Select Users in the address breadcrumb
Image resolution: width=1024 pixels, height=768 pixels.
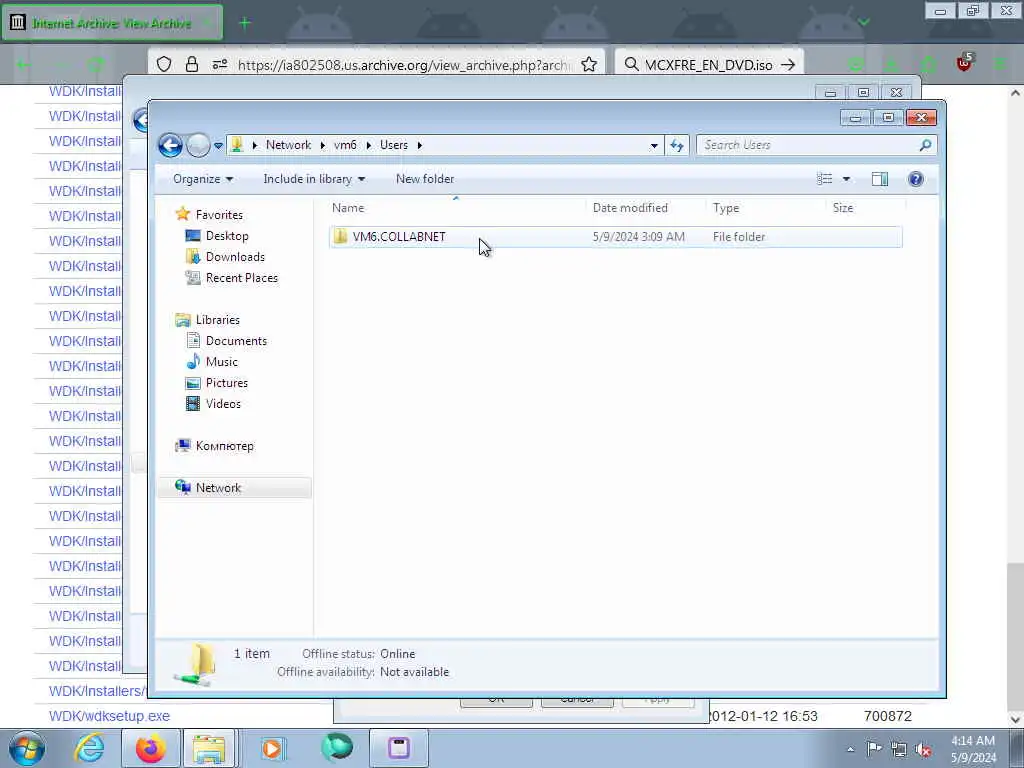point(394,145)
